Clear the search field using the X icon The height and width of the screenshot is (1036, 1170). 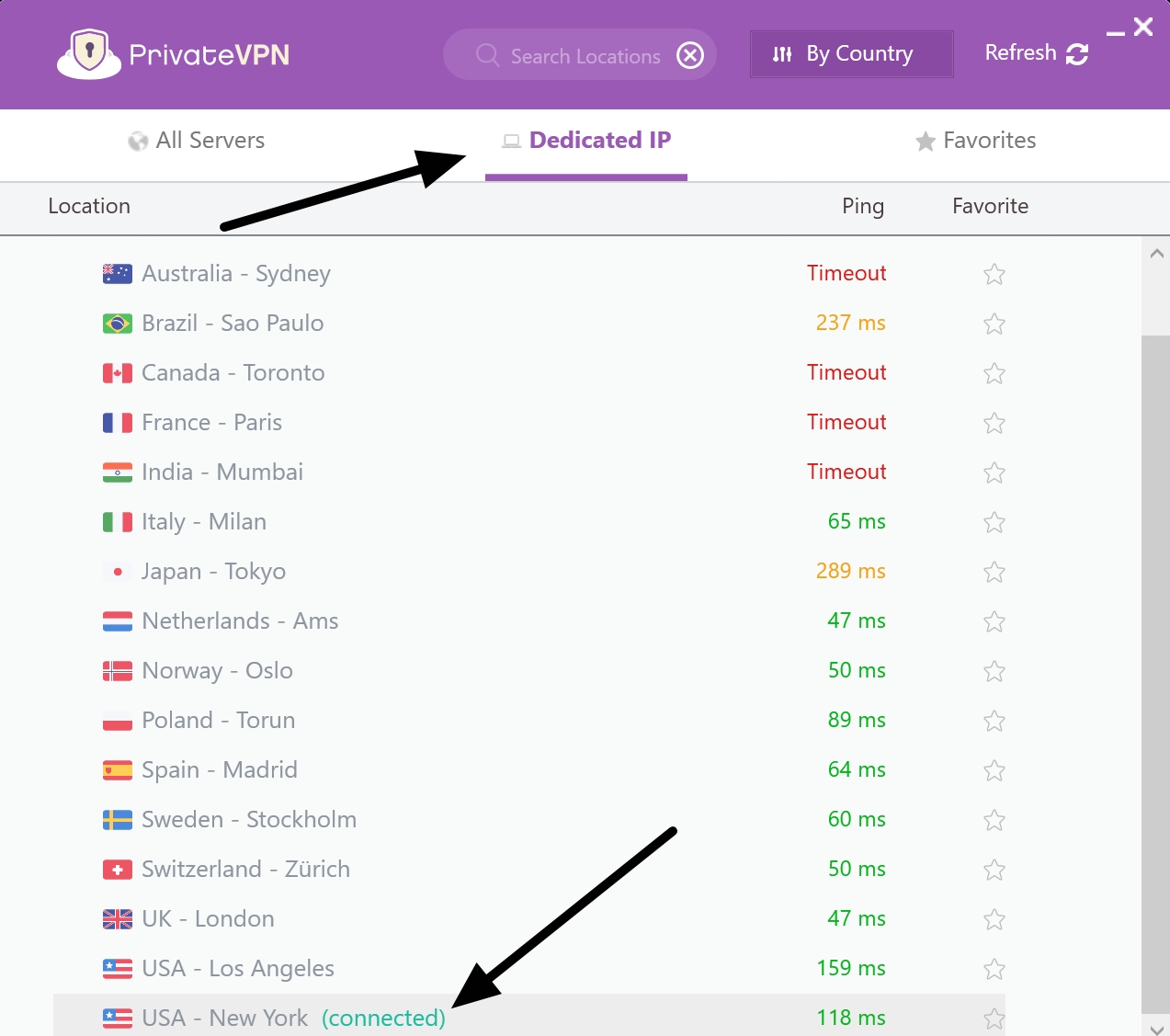690,55
